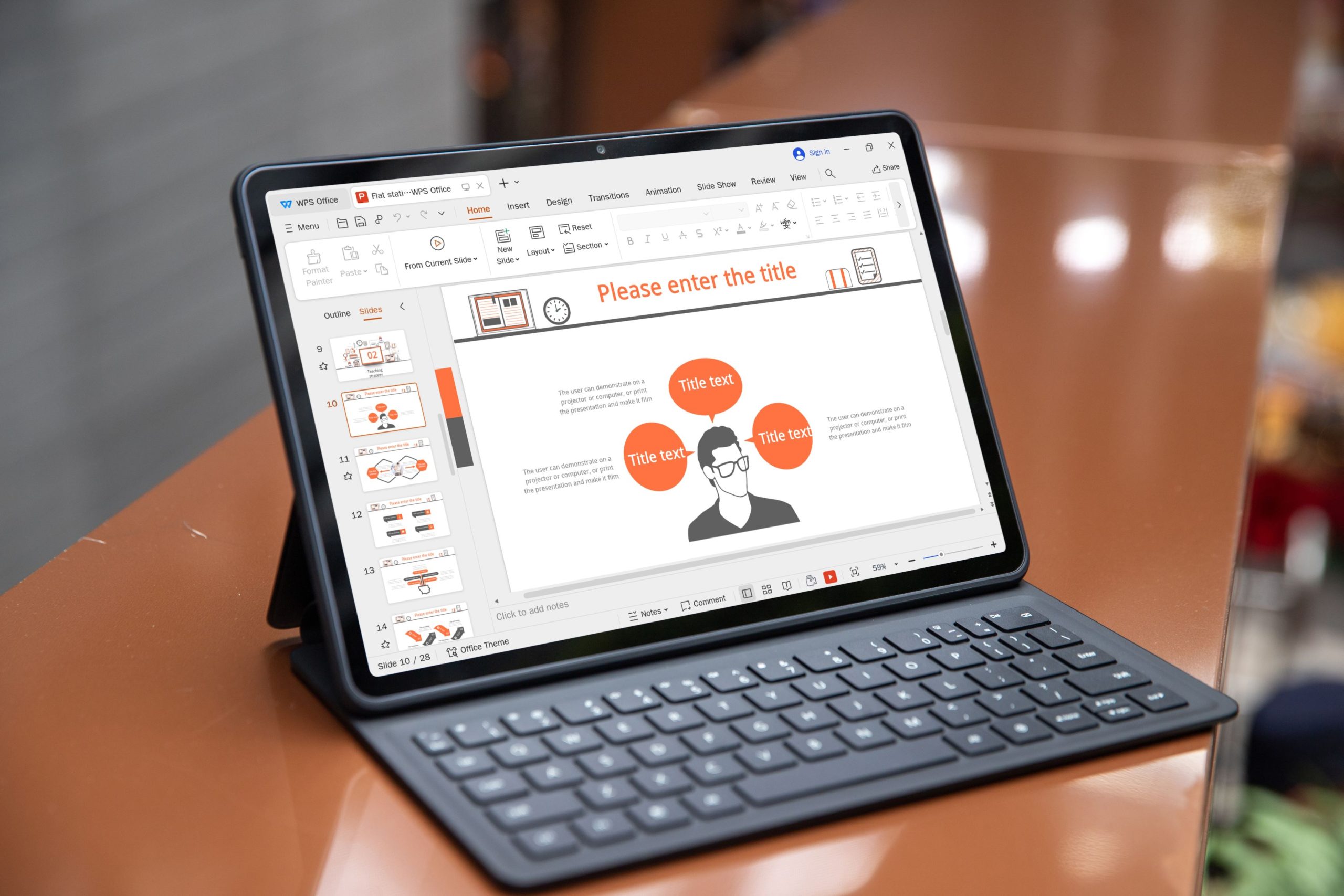Viewport: 1344px width, 896px height.
Task: Expand the Section dropdown arrow
Action: click(x=610, y=248)
